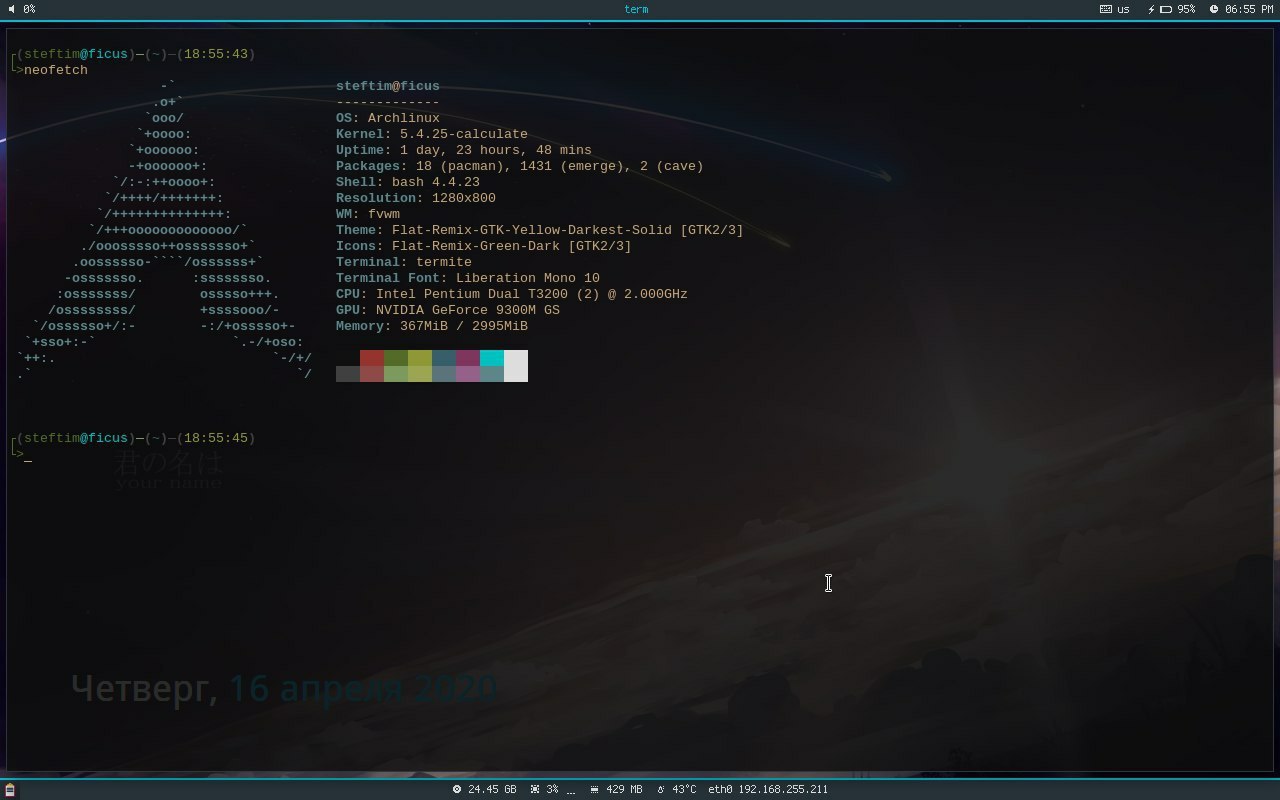Image resolution: width=1280 pixels, height=800 pixels.
Task: Click the 'Uptime: 1 day, 23 hours' line
Action: click(x=464, y=150)
